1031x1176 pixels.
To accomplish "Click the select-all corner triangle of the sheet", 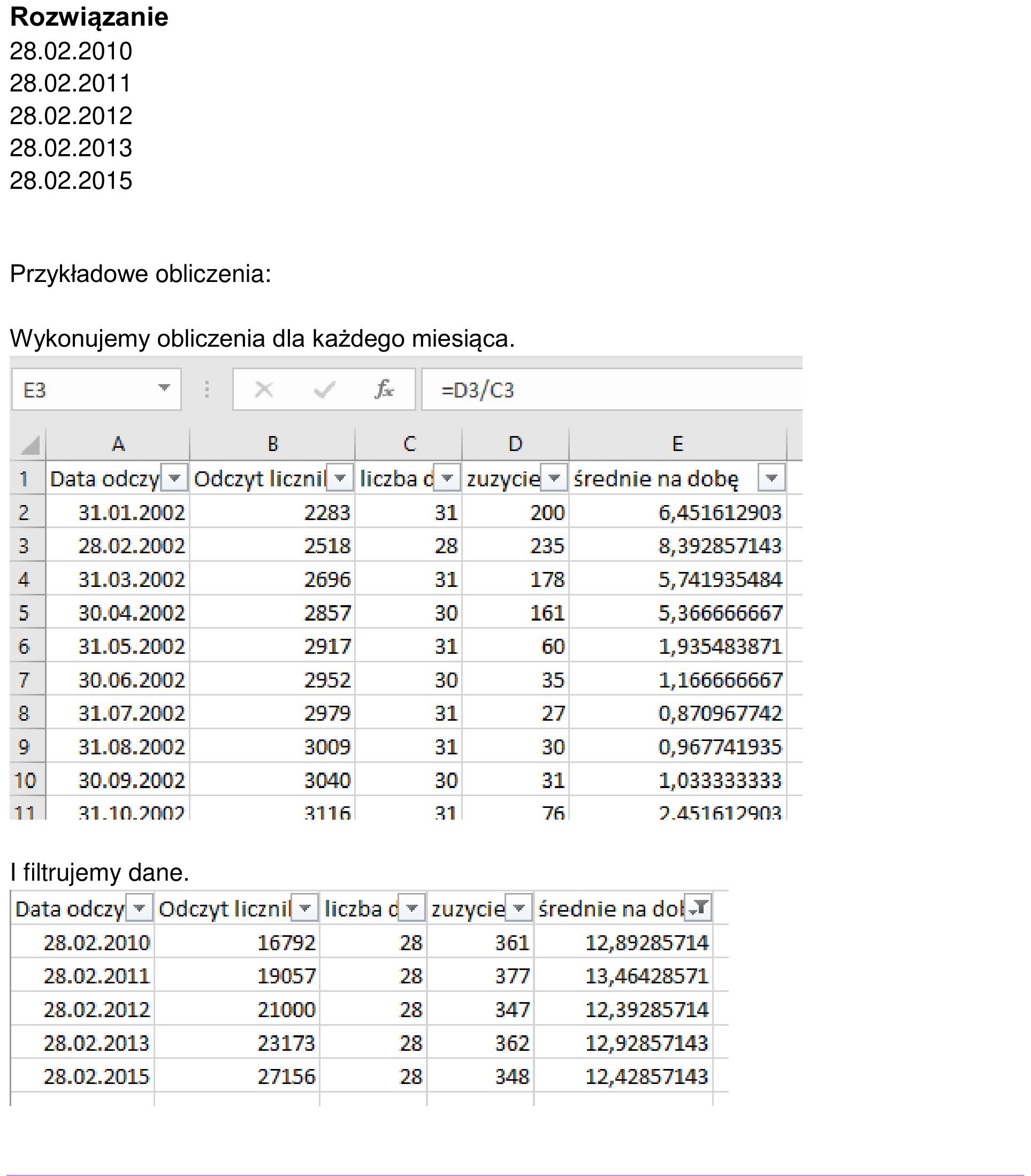I will [29, 444].
